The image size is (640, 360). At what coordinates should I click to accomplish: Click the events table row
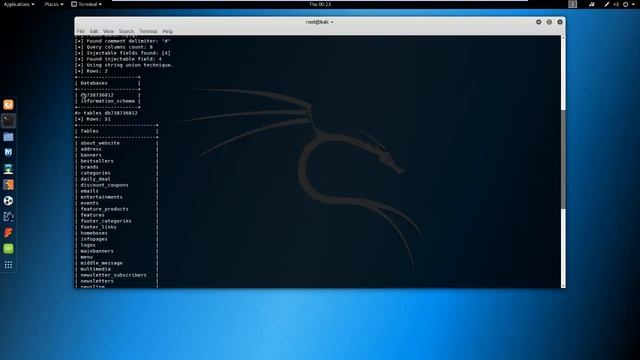click(89, 203)
